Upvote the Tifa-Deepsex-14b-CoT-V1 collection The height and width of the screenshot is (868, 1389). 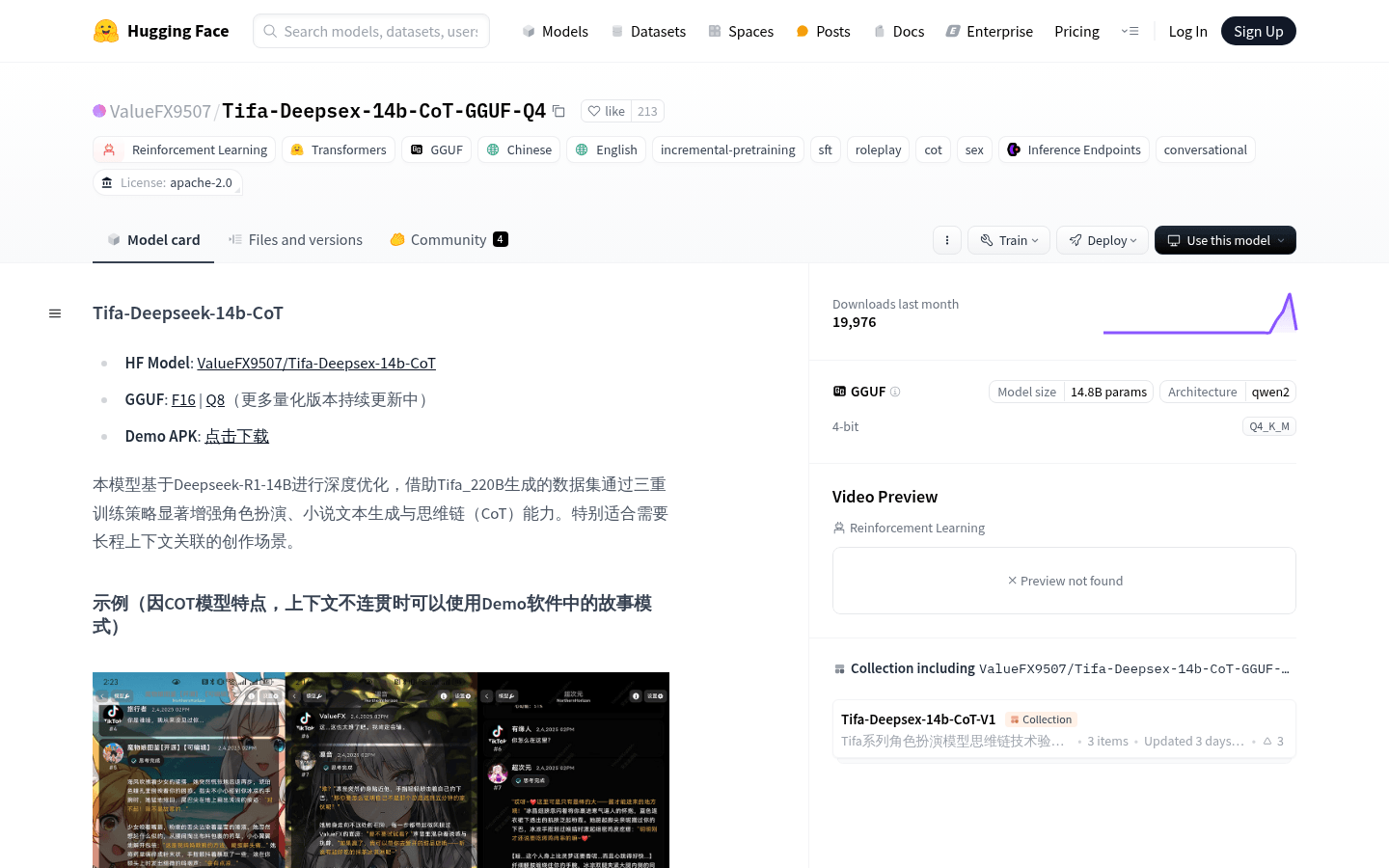(x=1273, y=741)
